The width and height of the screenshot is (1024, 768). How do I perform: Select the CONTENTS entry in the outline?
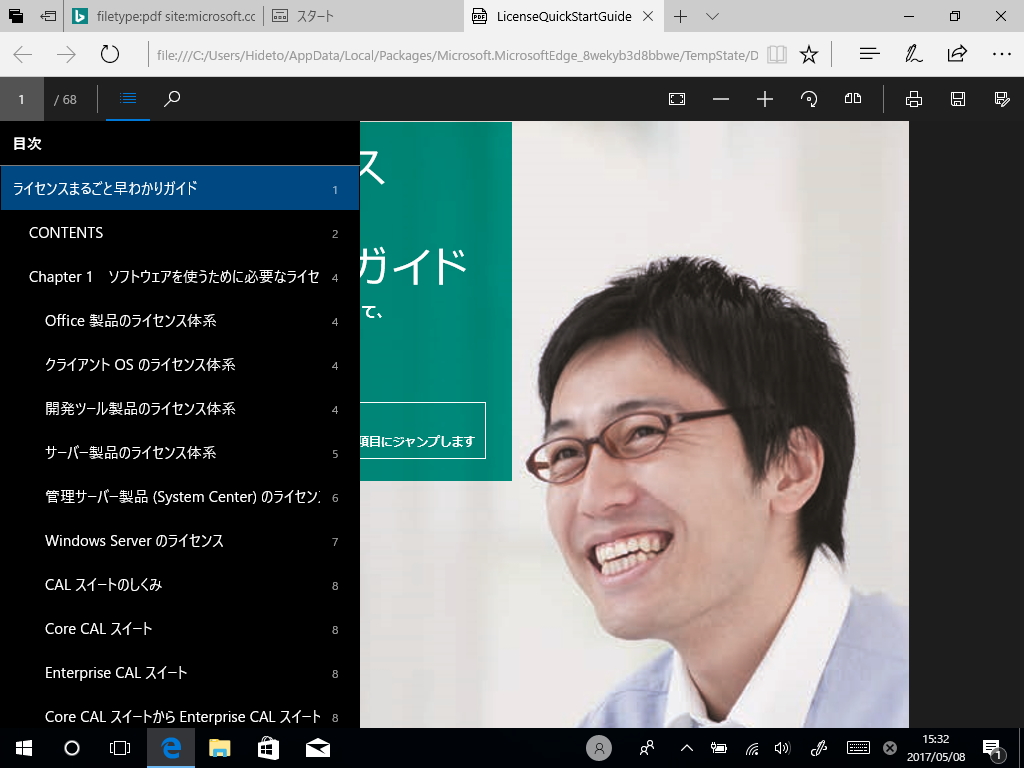66,232
